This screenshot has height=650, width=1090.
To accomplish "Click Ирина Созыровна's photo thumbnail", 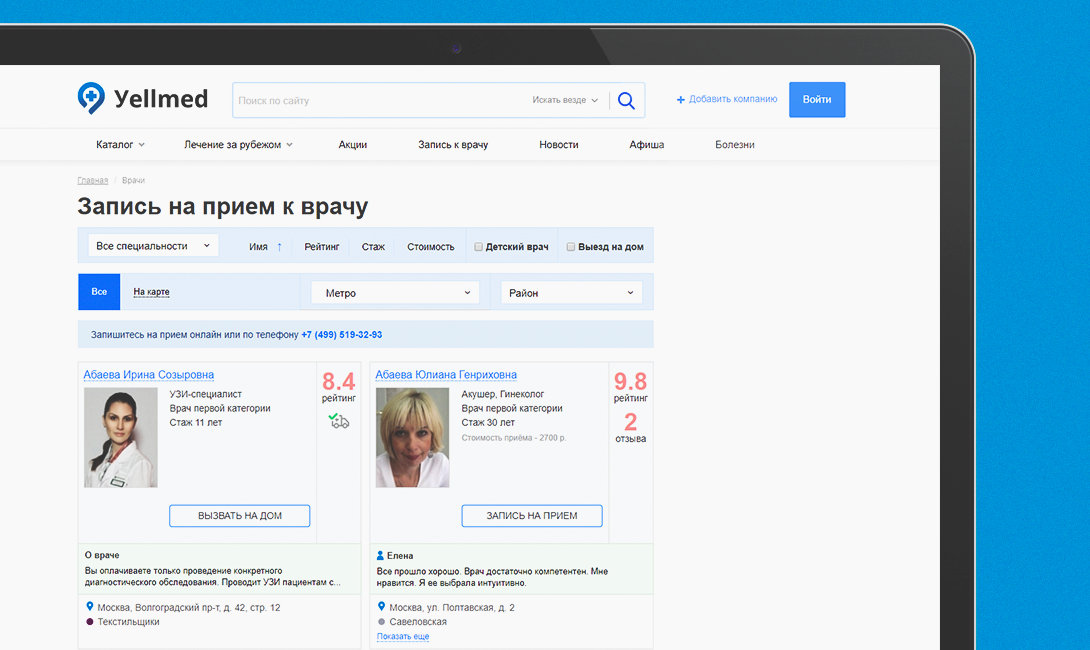I will click(121, 437).
